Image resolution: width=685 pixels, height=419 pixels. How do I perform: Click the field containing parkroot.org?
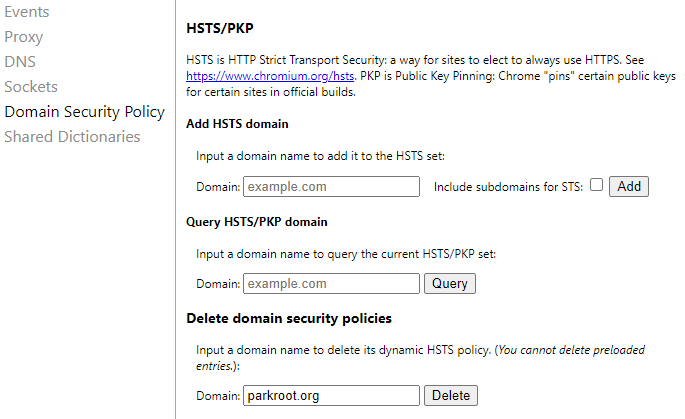coord(331,396)
